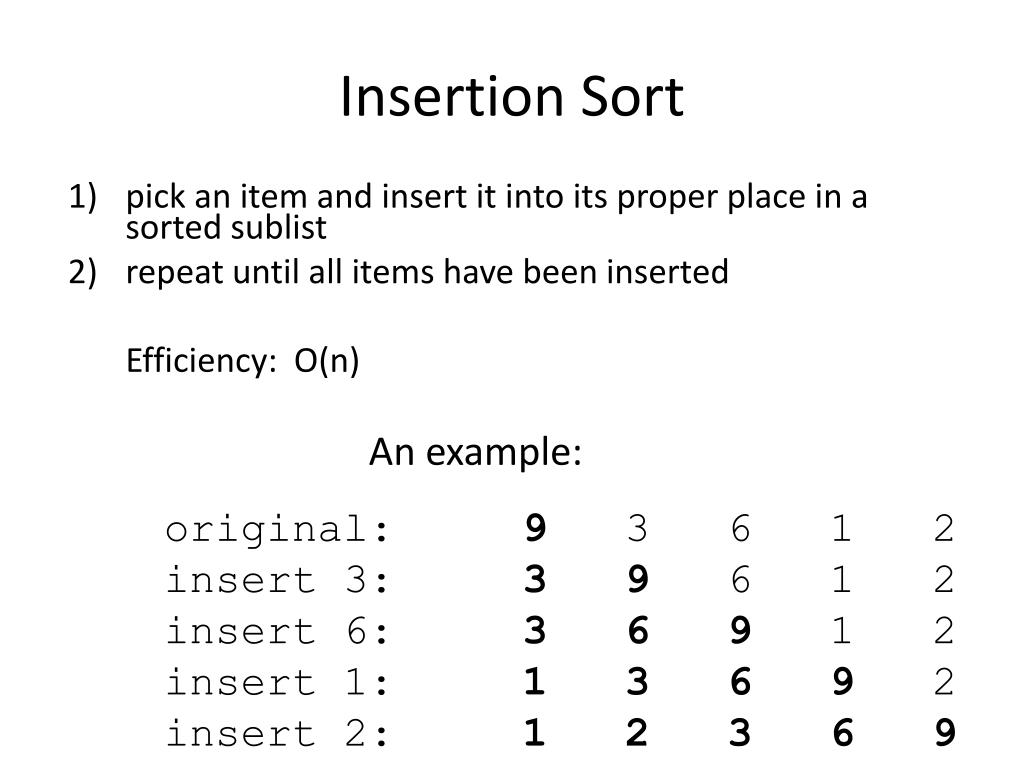Select the "Efficiency: O(n)" text line

pyautogui.click(x=242, y=360)
